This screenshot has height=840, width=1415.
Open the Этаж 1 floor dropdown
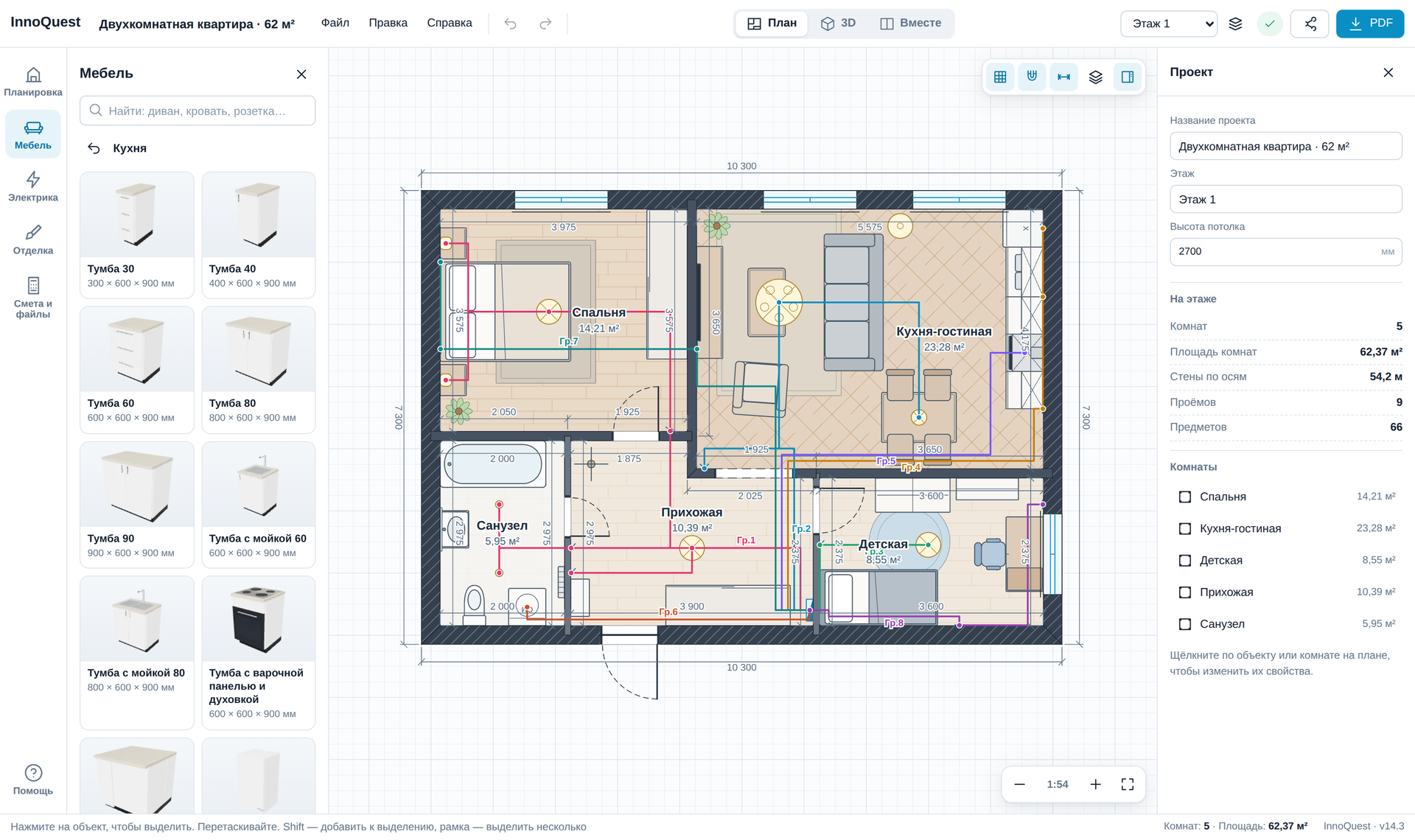coord(1169,24)
